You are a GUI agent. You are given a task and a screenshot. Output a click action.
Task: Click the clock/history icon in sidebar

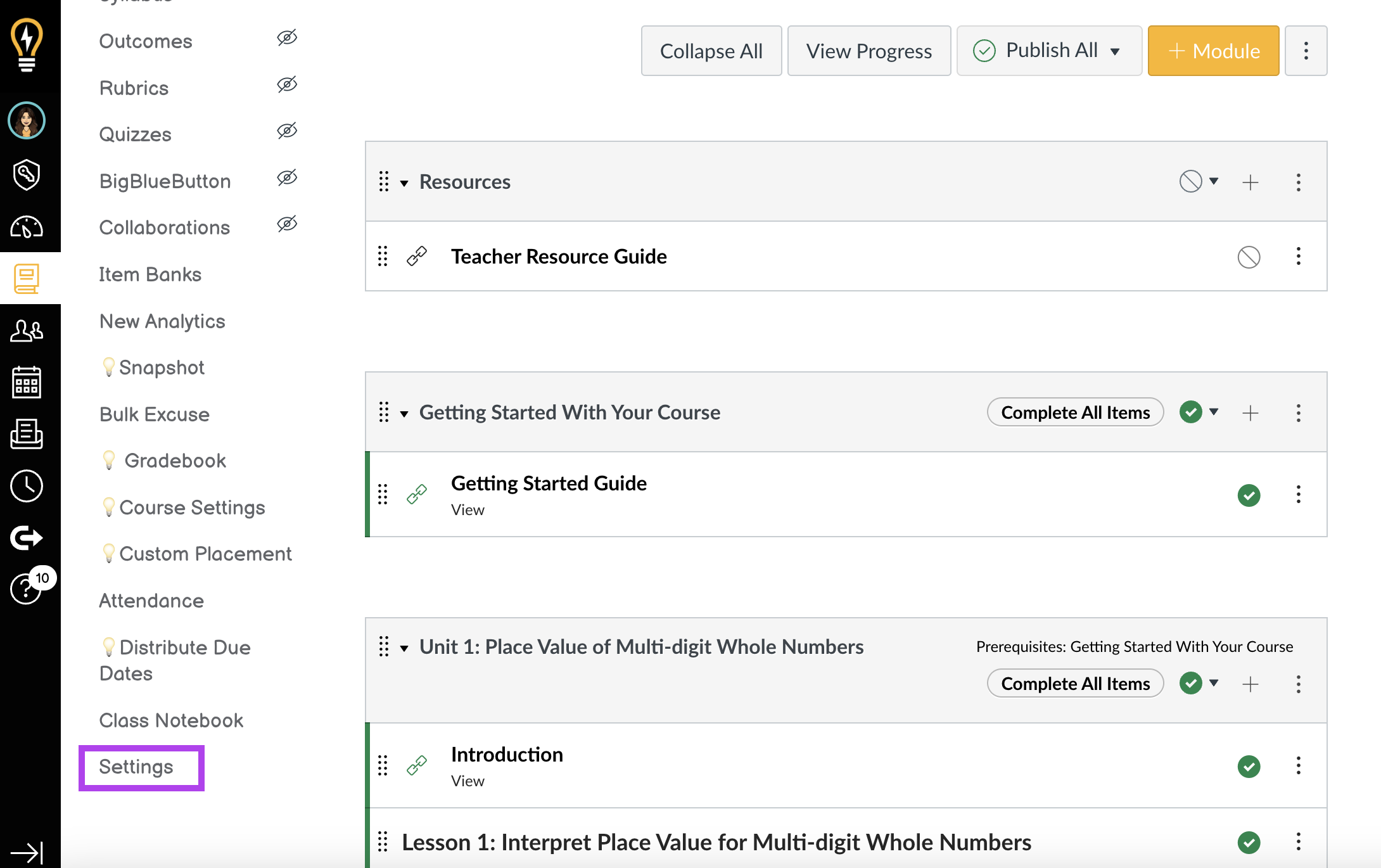click(26, 486)
